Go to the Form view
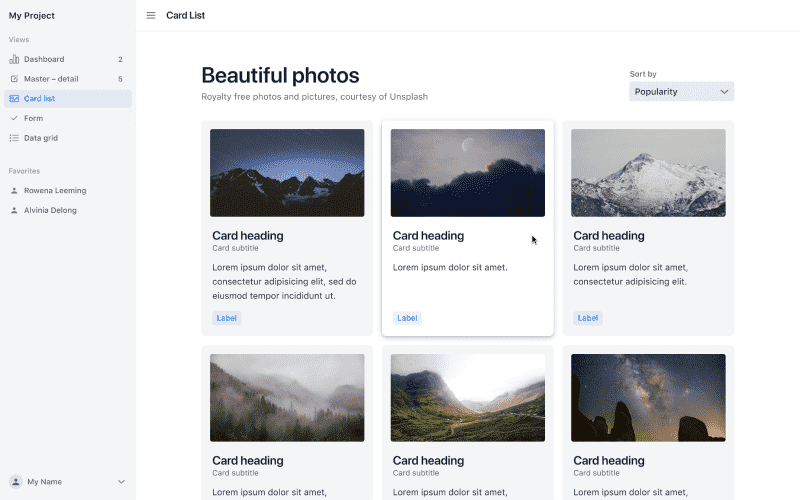This screenshot has height=500, width=800. click(34, 118)
